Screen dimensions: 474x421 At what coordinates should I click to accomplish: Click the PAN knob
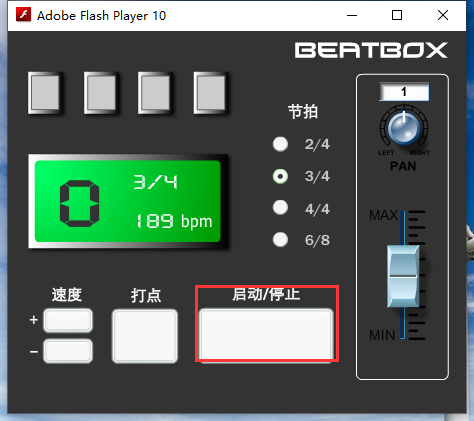(404, 127)
